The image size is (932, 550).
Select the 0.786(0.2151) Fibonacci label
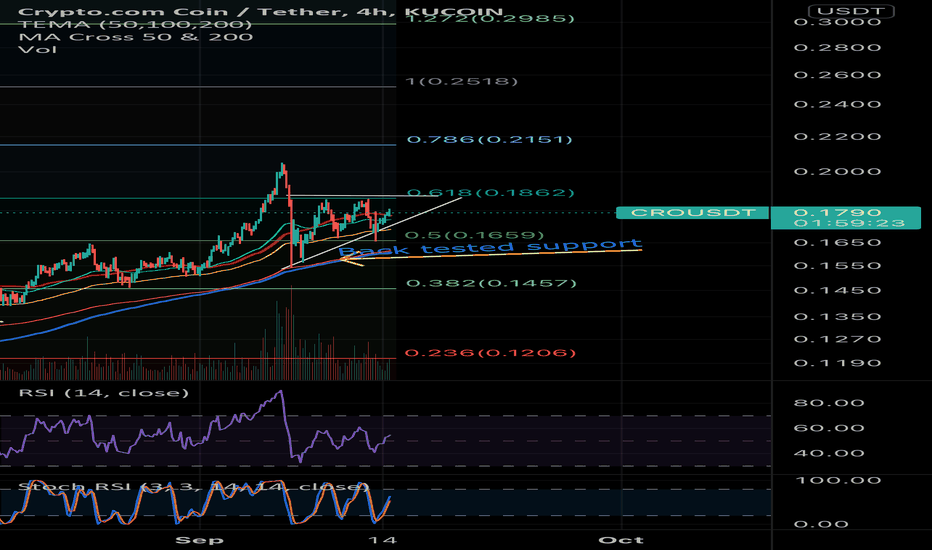[x=489, y=140]
